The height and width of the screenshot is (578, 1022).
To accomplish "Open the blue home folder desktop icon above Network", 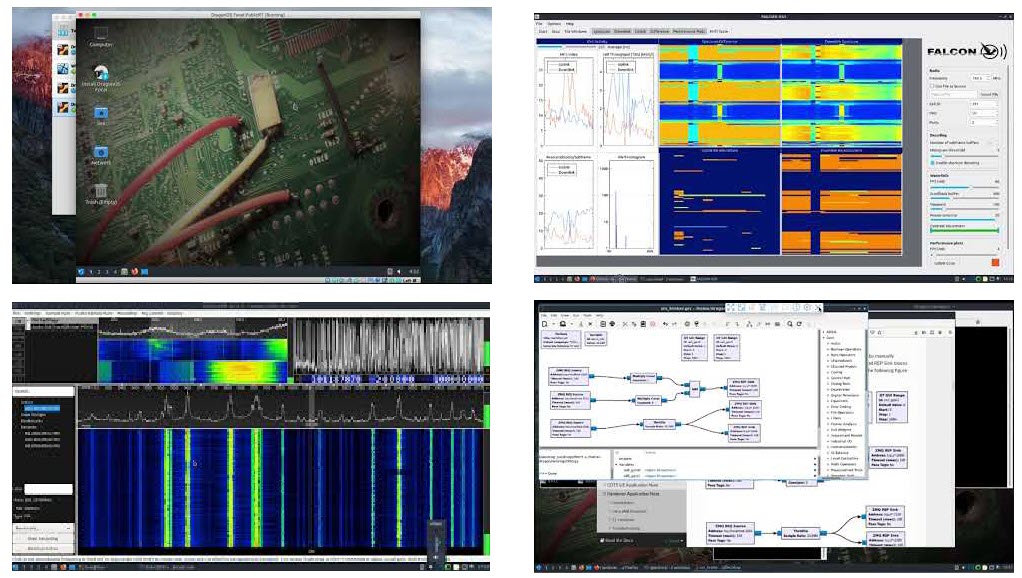I will [x=100, y=115].
